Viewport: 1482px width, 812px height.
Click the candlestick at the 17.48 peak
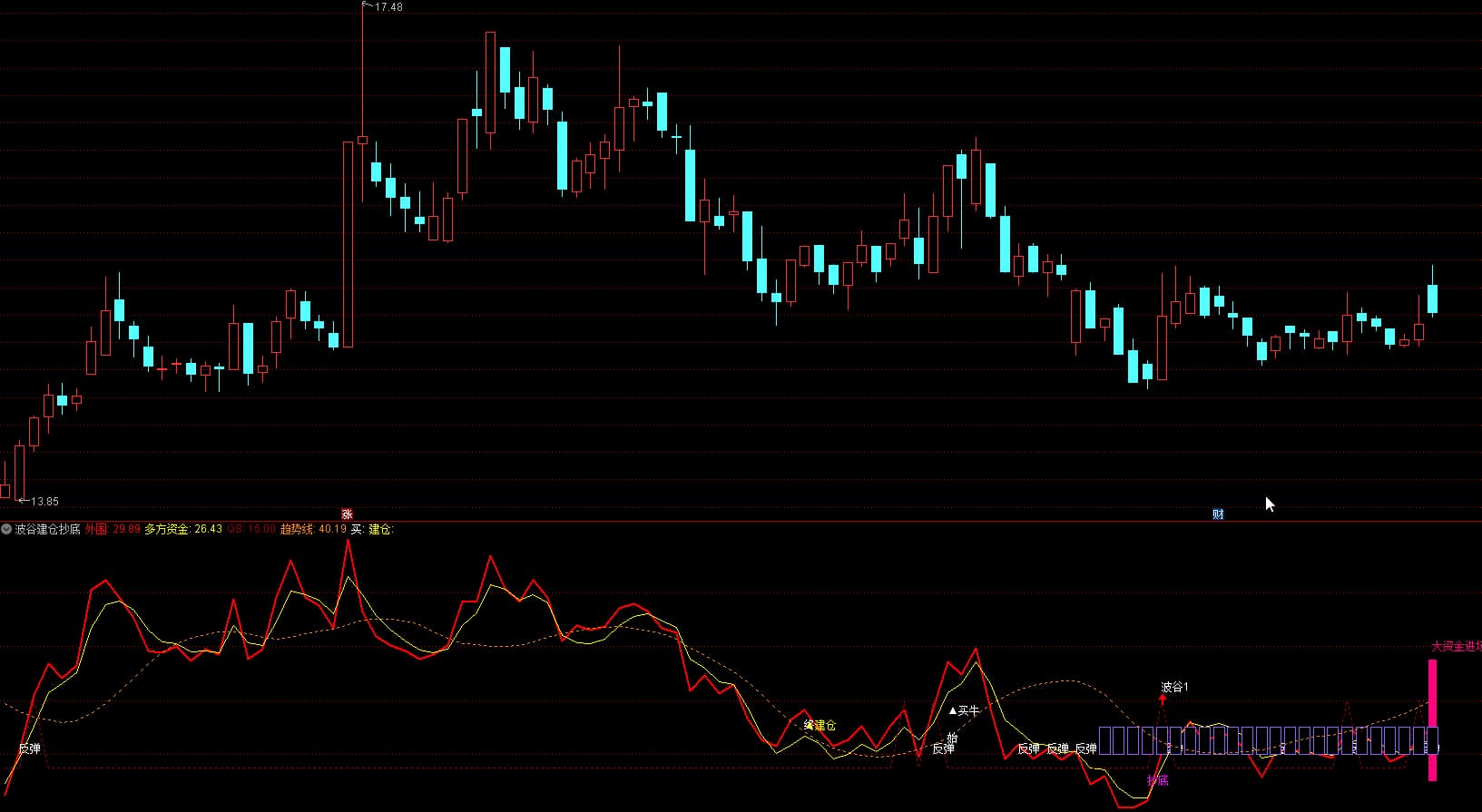click(x=362, y=140)
